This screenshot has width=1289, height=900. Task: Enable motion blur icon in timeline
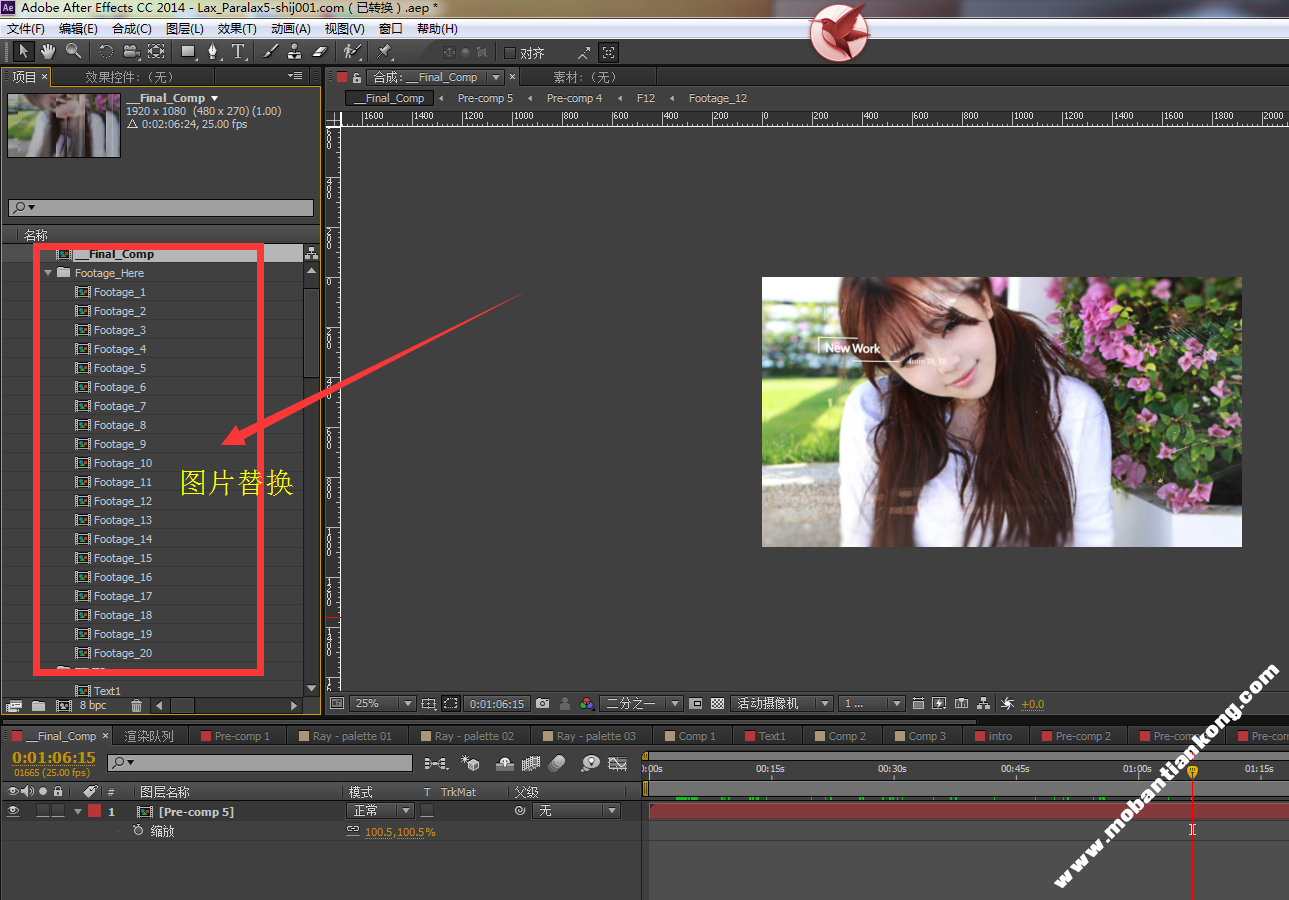[557, 764]
